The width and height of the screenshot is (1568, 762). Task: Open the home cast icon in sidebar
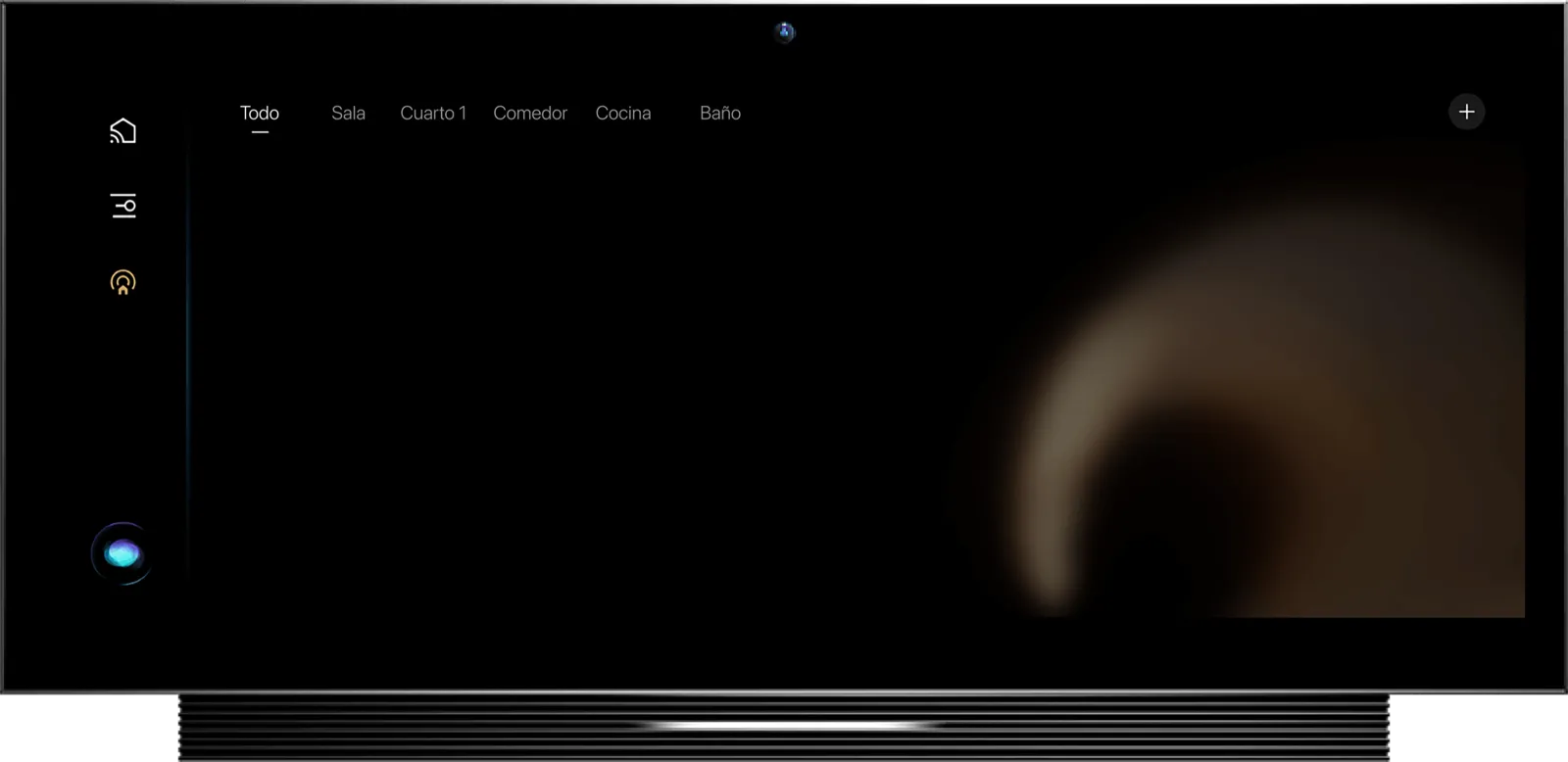122,130
